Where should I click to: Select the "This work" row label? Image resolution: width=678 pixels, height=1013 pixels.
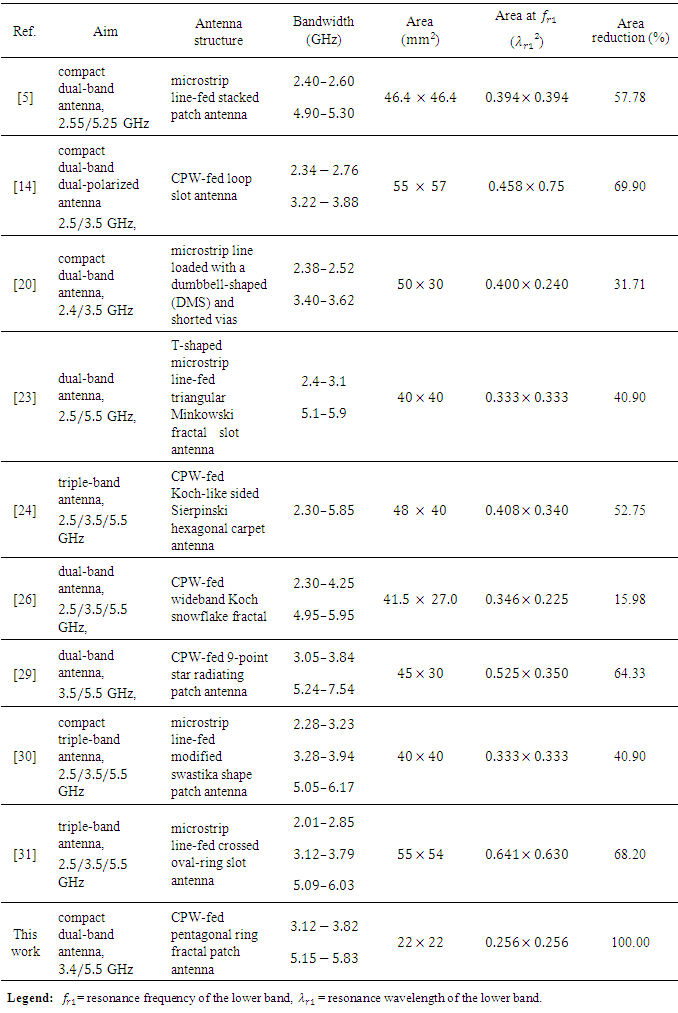coord(25,942)
